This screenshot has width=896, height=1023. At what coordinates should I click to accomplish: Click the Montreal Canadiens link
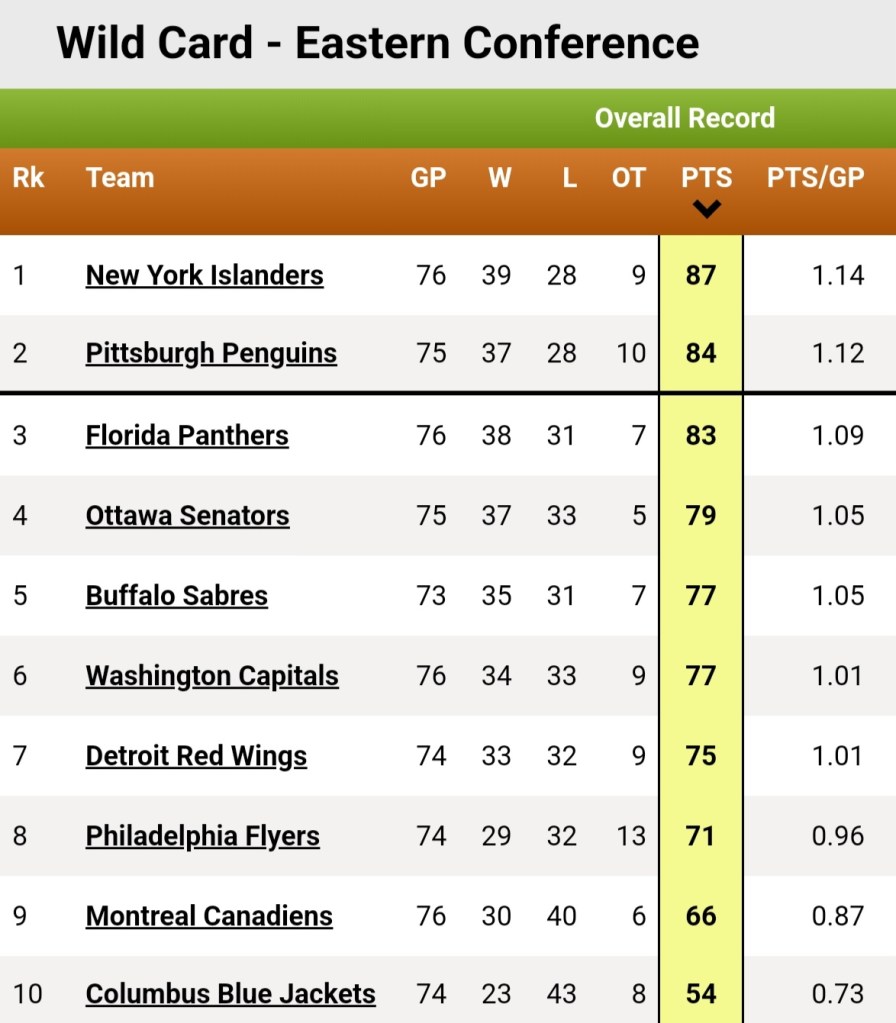click(x=209, y=916)
